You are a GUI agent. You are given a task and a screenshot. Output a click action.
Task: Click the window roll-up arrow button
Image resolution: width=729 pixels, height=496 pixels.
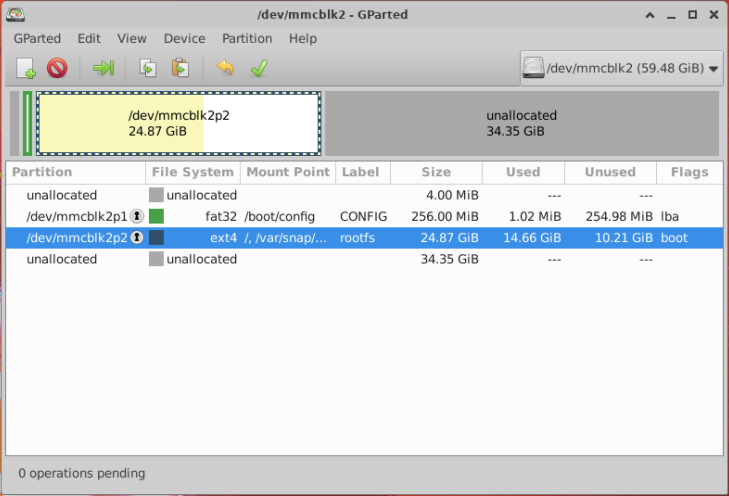point(650,15)
